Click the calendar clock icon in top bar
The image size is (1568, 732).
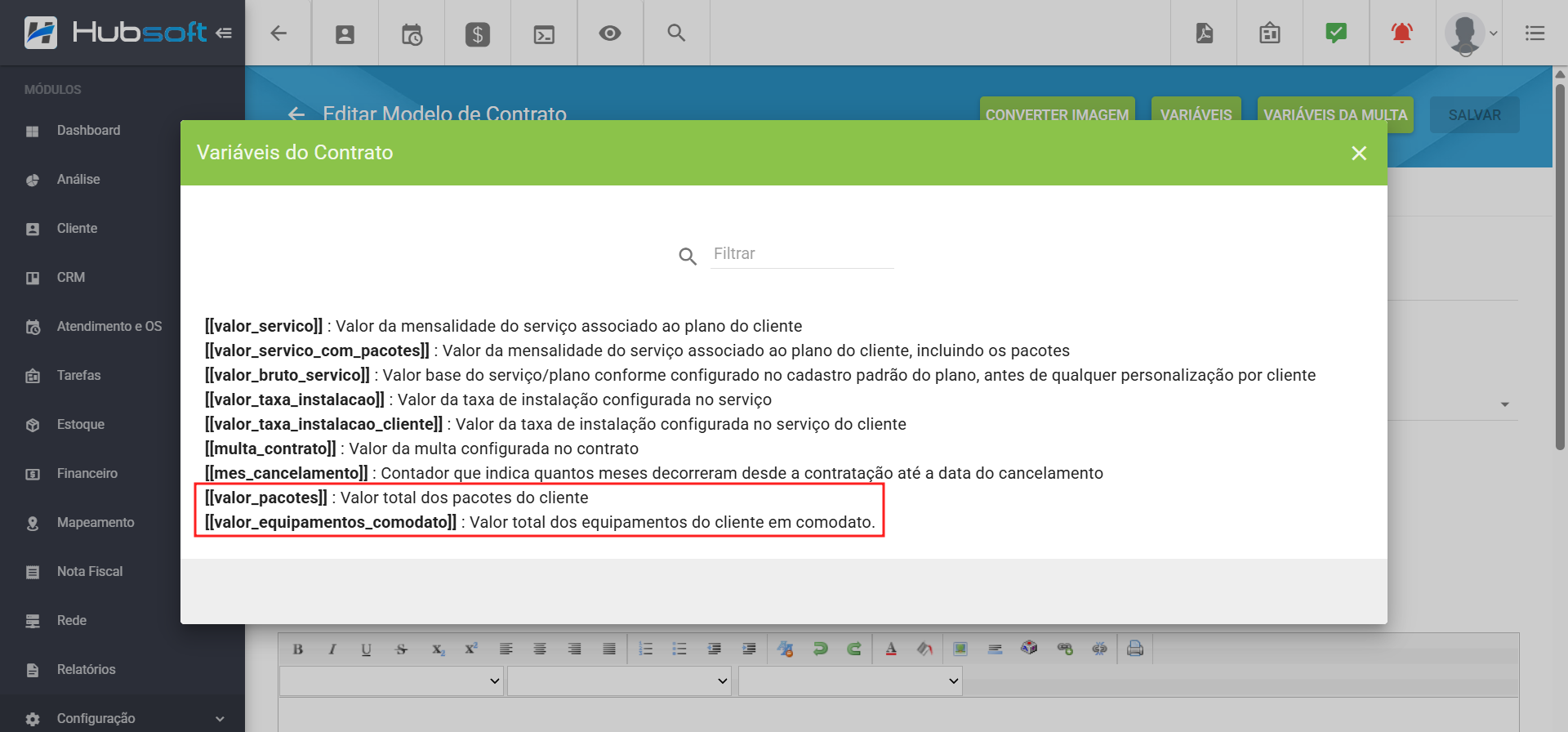[412, 33]
